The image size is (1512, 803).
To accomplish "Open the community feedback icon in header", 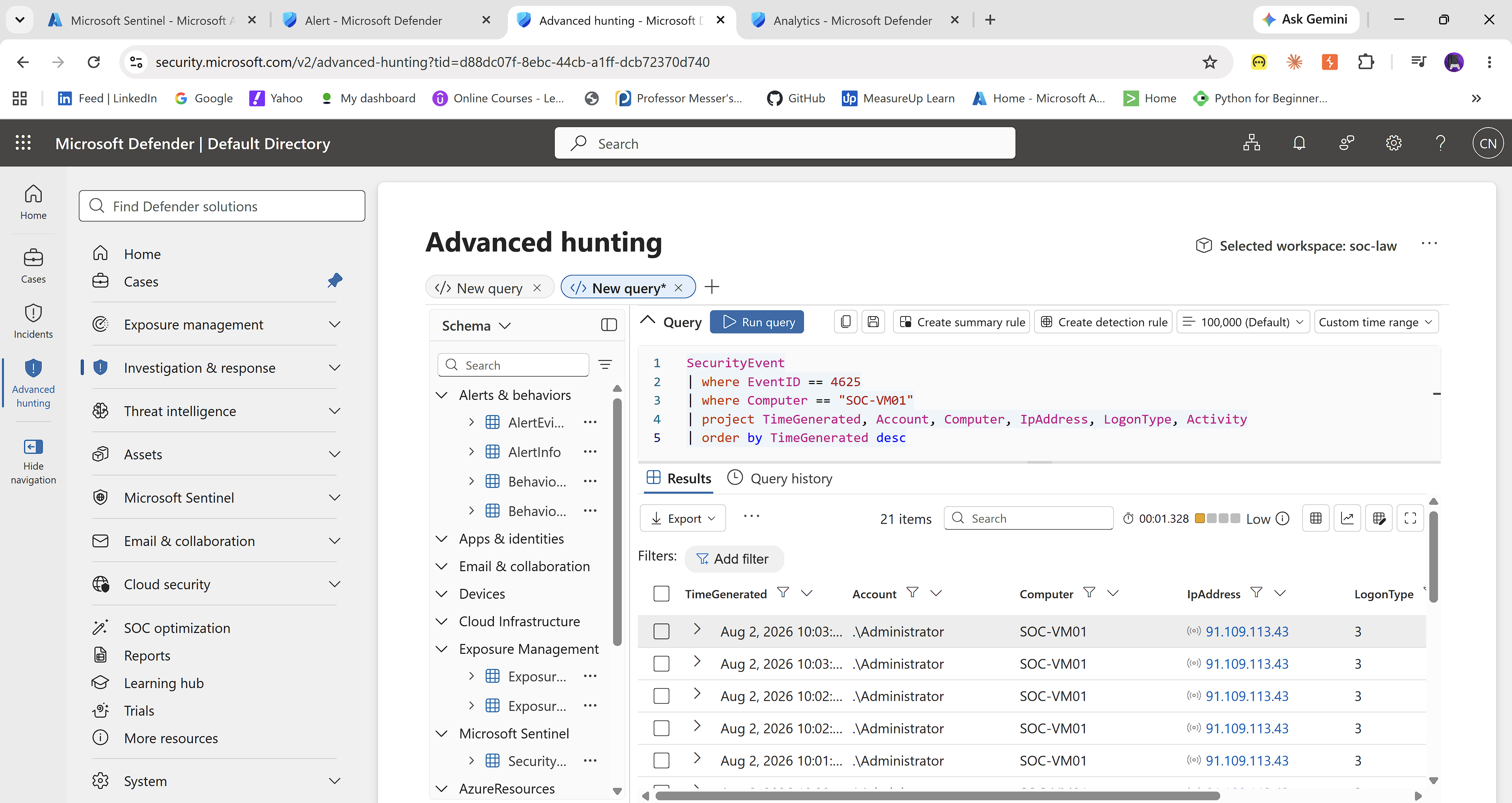I will click(1347, 142).
